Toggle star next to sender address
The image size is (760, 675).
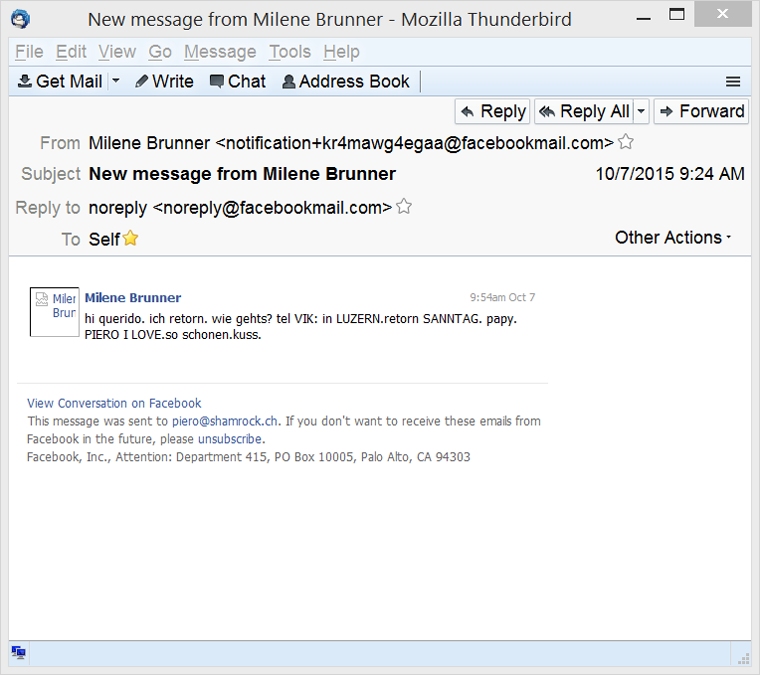(626, 142)
